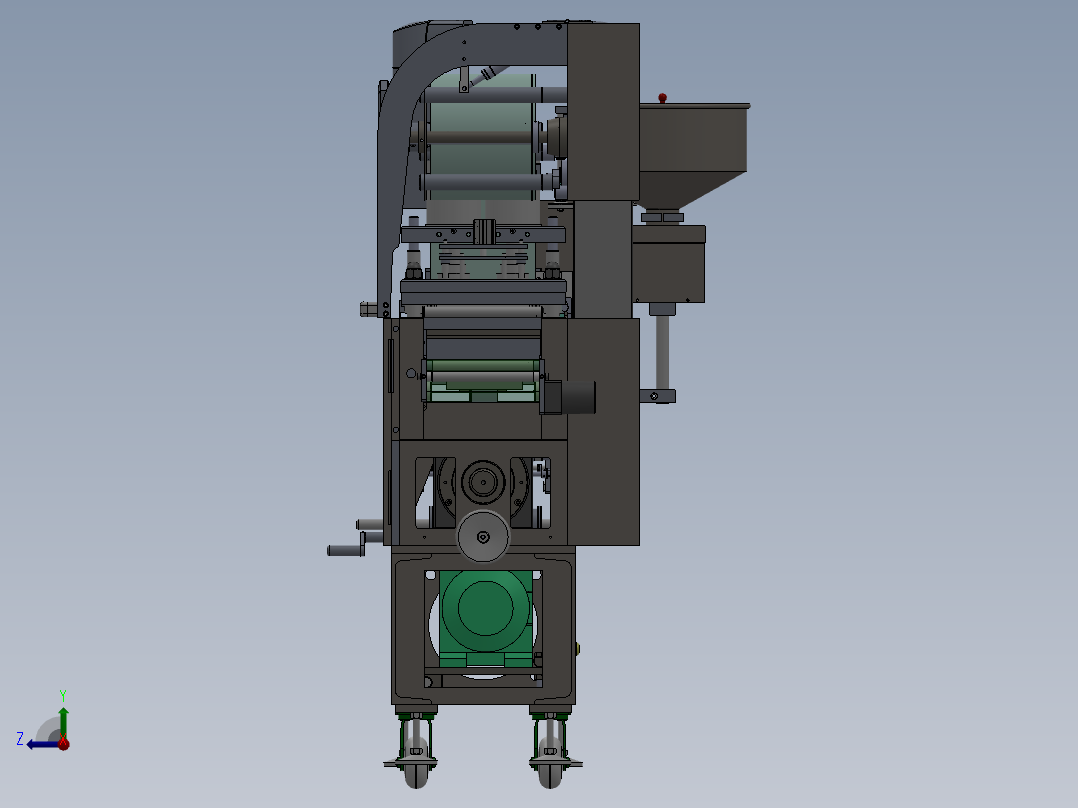Screen dimensions: 1078x808
Task: Select the lower hand crank handle on the left
Action: click(x=346, y=550)
